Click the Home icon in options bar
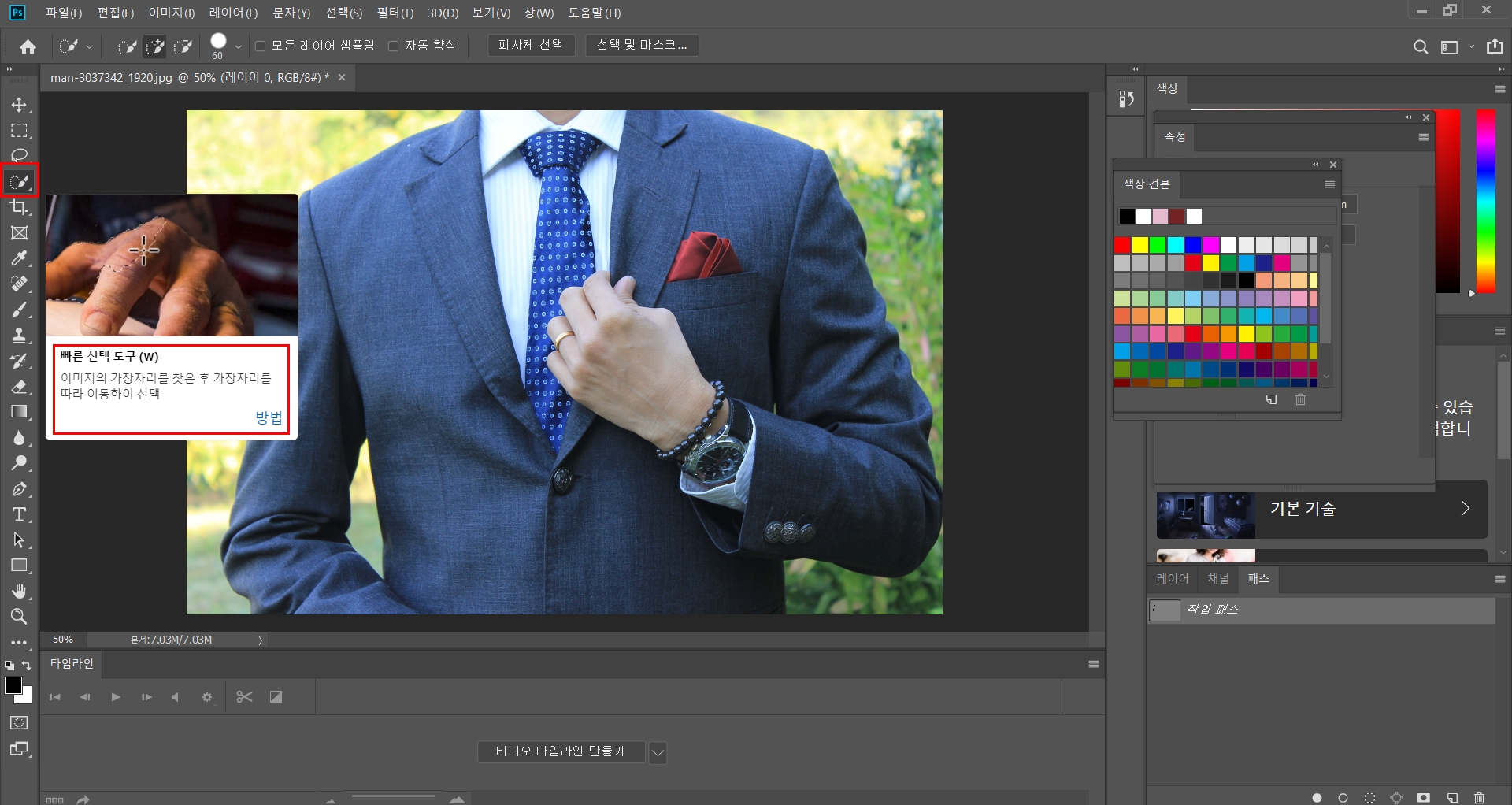Image resolution: width=1512 pixels, height=805 pixels. pos(28,46)
